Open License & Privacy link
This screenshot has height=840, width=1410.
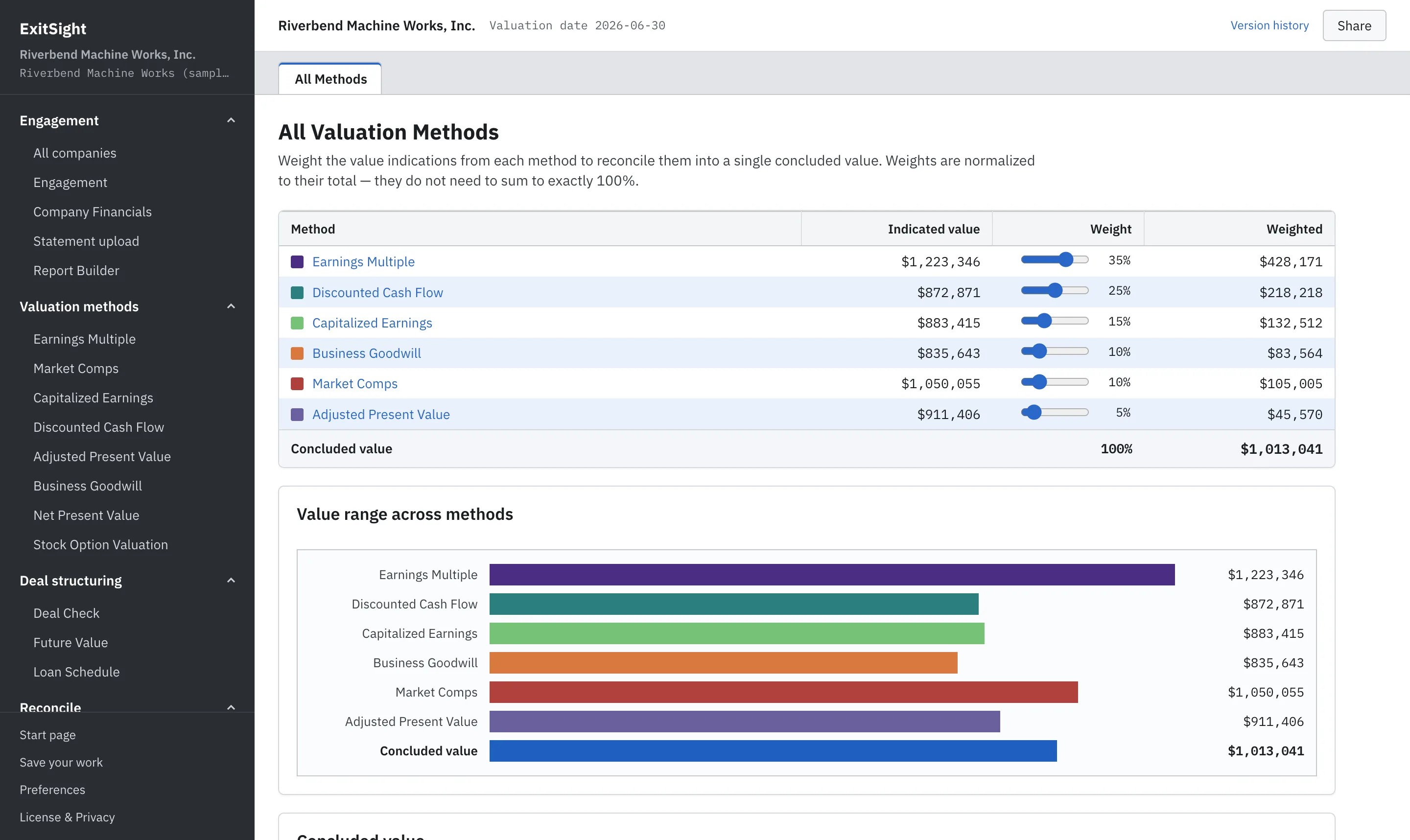click(x=68, y=817)
